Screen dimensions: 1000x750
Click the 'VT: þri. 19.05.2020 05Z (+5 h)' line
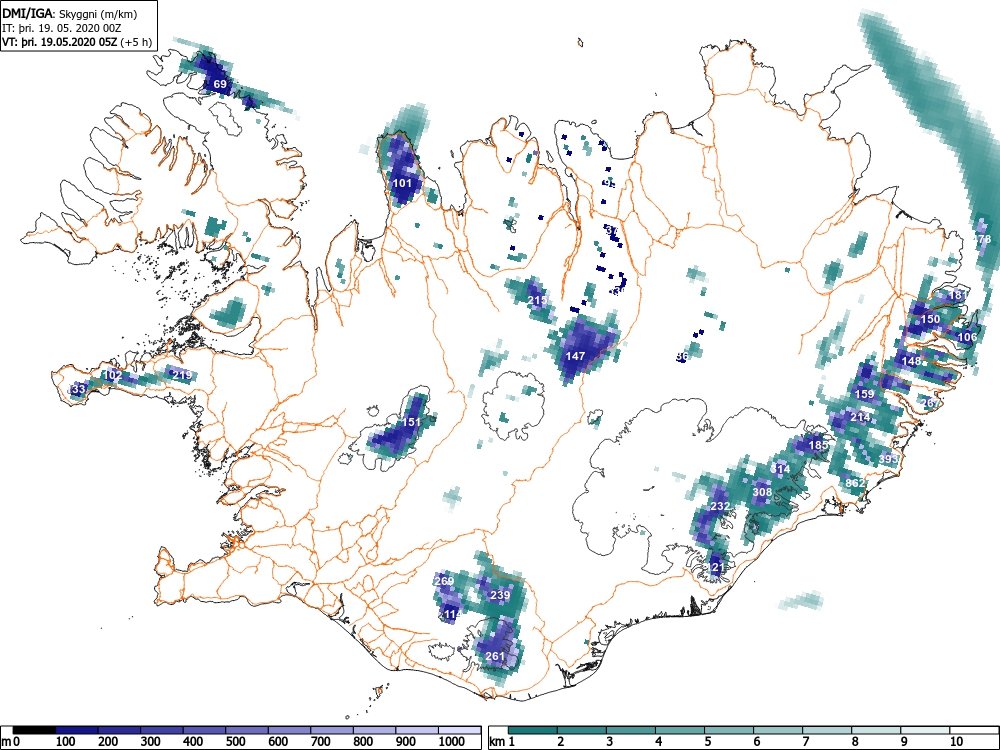click(x=77, y=42)
